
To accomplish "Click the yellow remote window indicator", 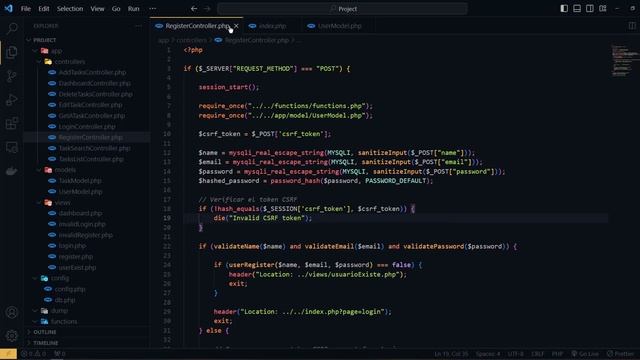I will 8,354.
